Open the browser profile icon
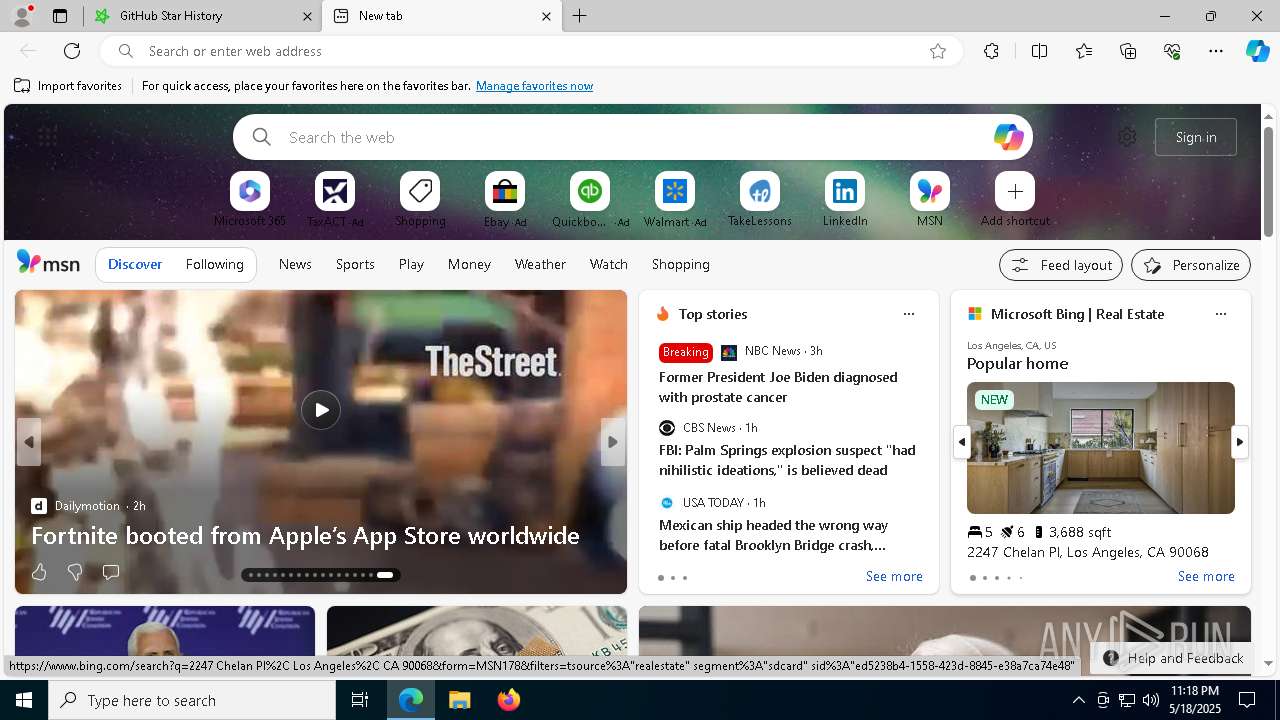1280x720 pixels. 21,16
